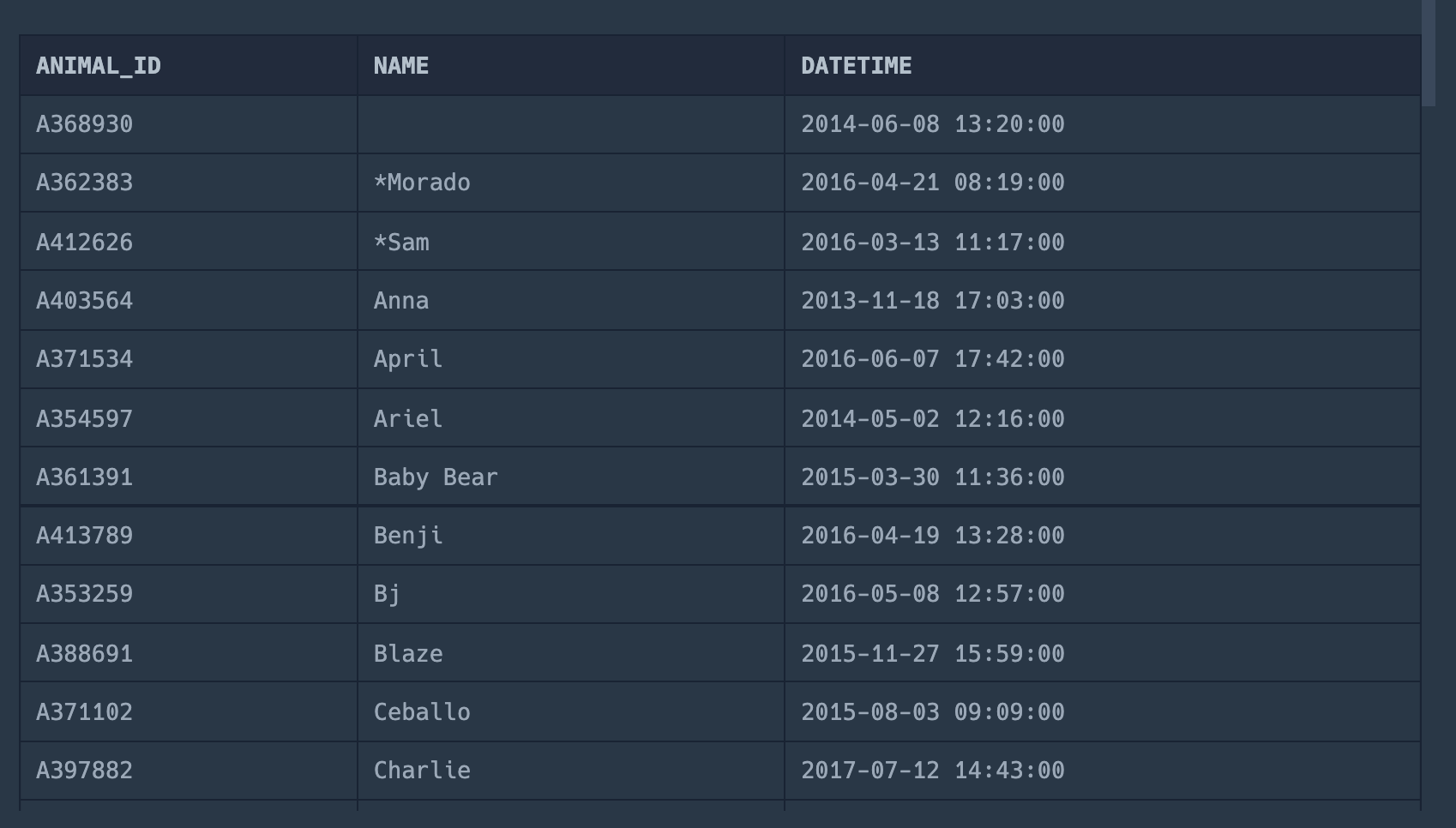Click the empty name cell for A368930
1456x828 pixels.
point(570,124)
